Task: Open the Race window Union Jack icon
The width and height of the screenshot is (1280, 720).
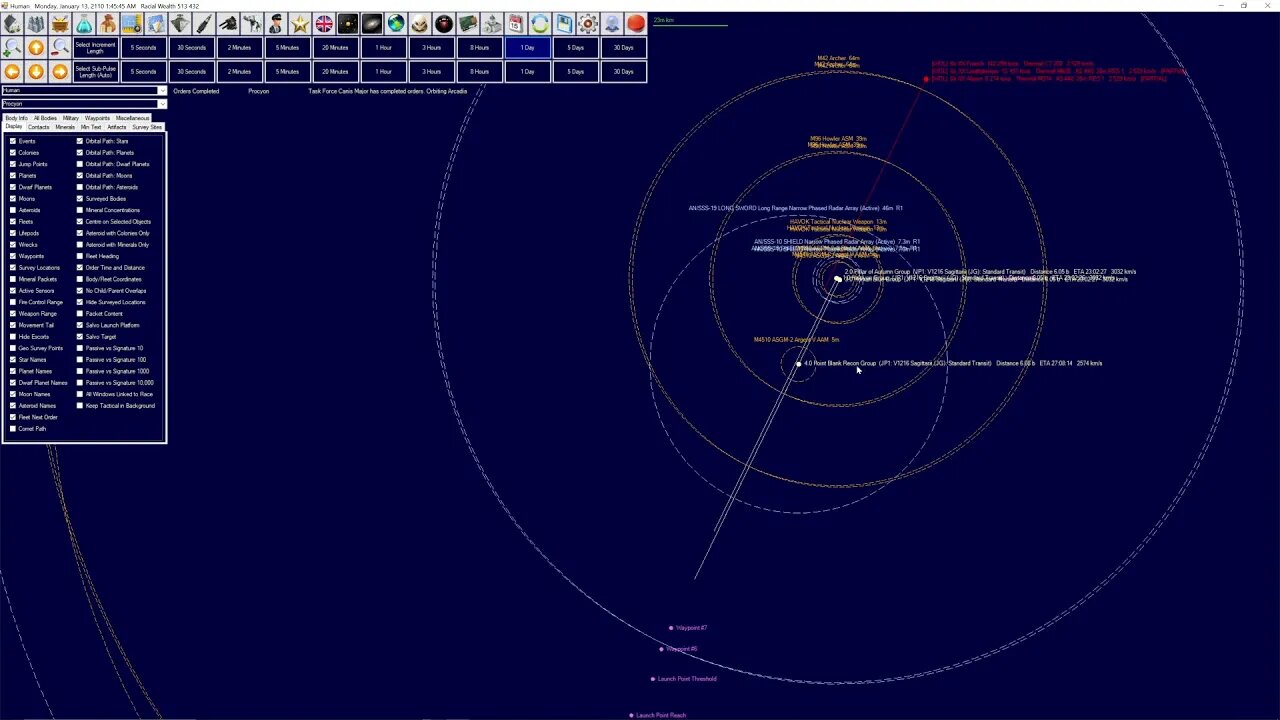Action: coord(324,23)
